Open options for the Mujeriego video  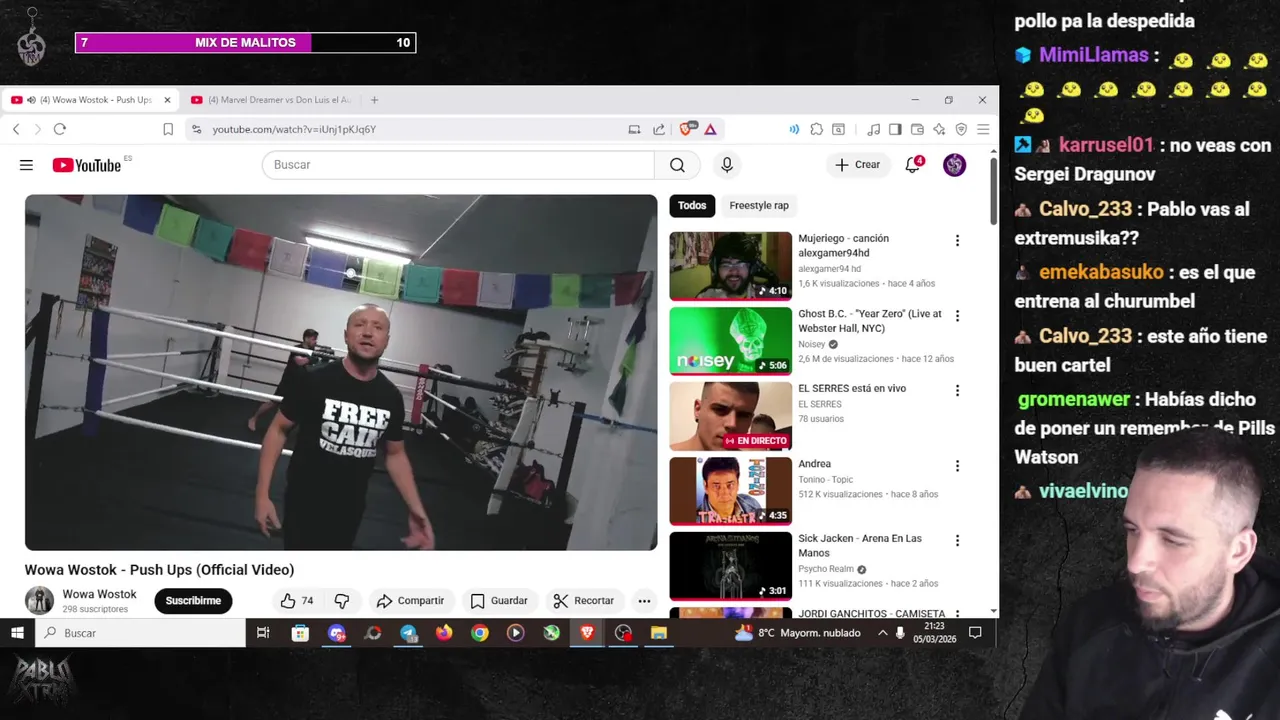point(957,240)
